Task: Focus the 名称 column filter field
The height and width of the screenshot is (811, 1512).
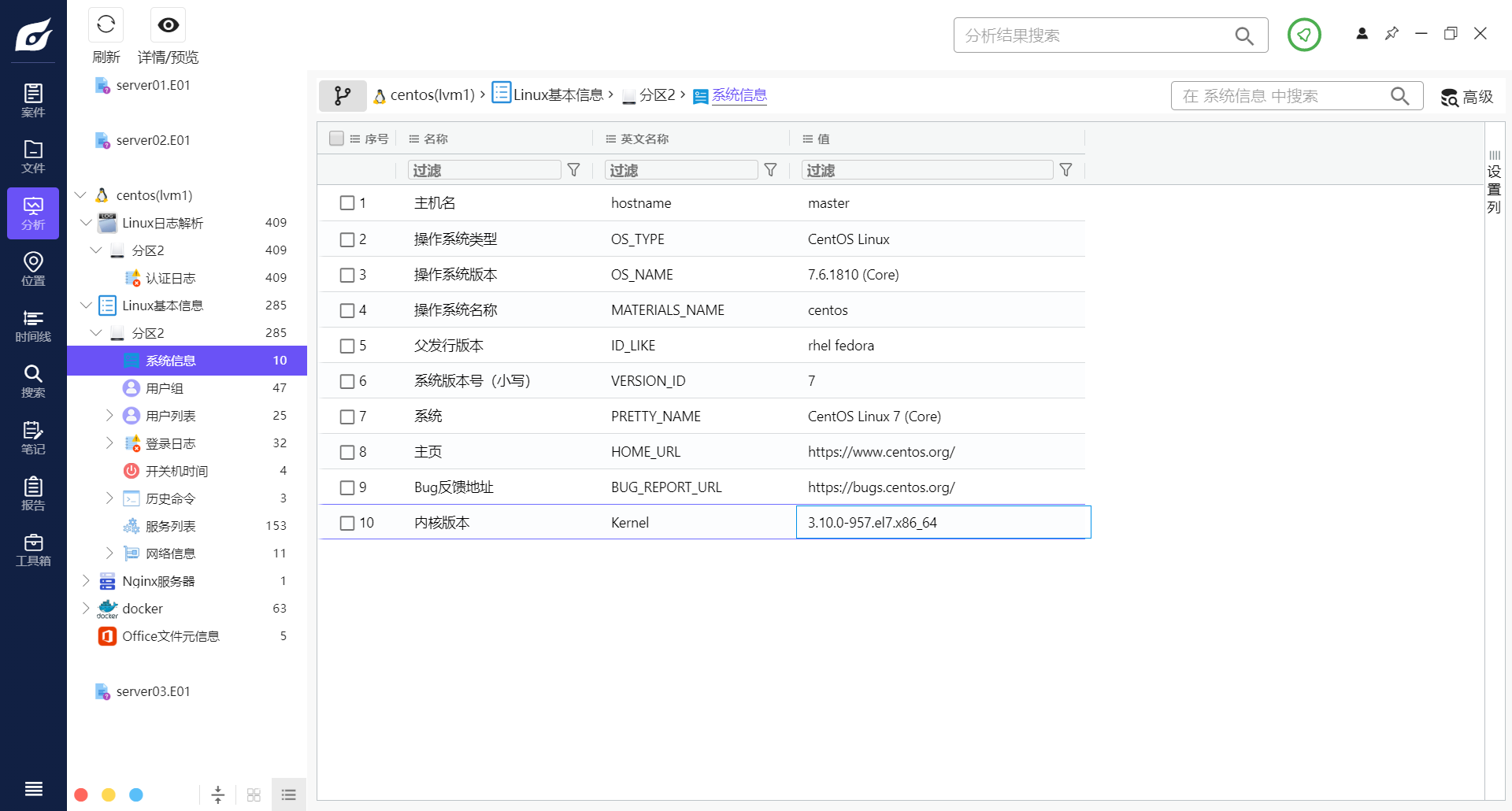Action: [x=484, y=170]
